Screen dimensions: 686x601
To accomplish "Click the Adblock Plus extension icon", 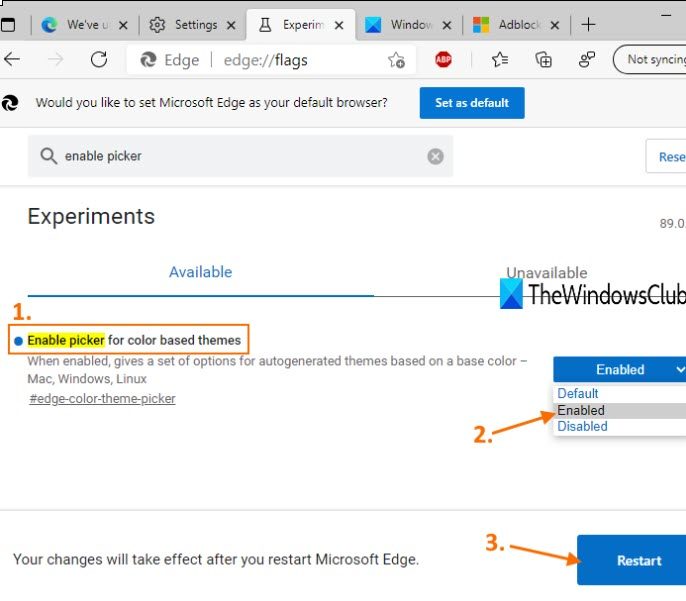I will tap(444, 60).
